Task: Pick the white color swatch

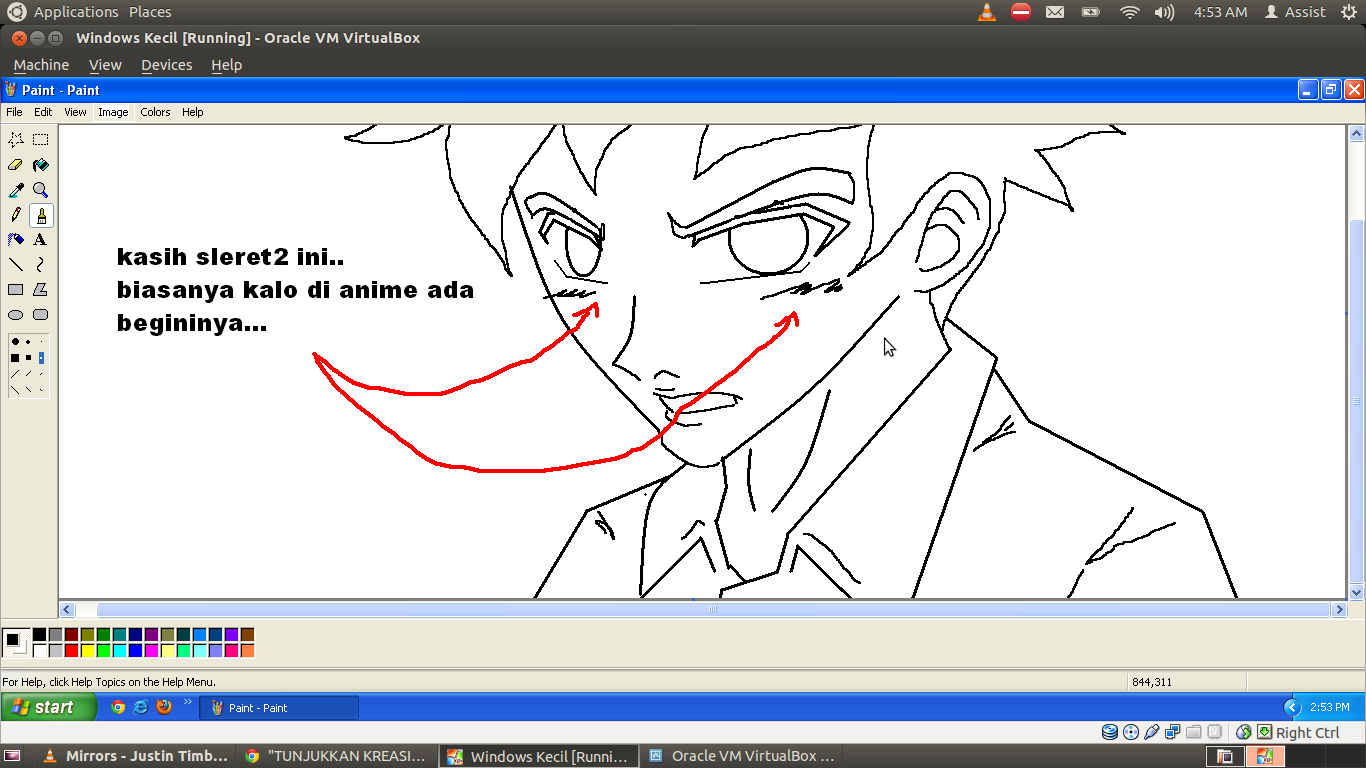Action: pyautogui.click(x=39, y=651)
